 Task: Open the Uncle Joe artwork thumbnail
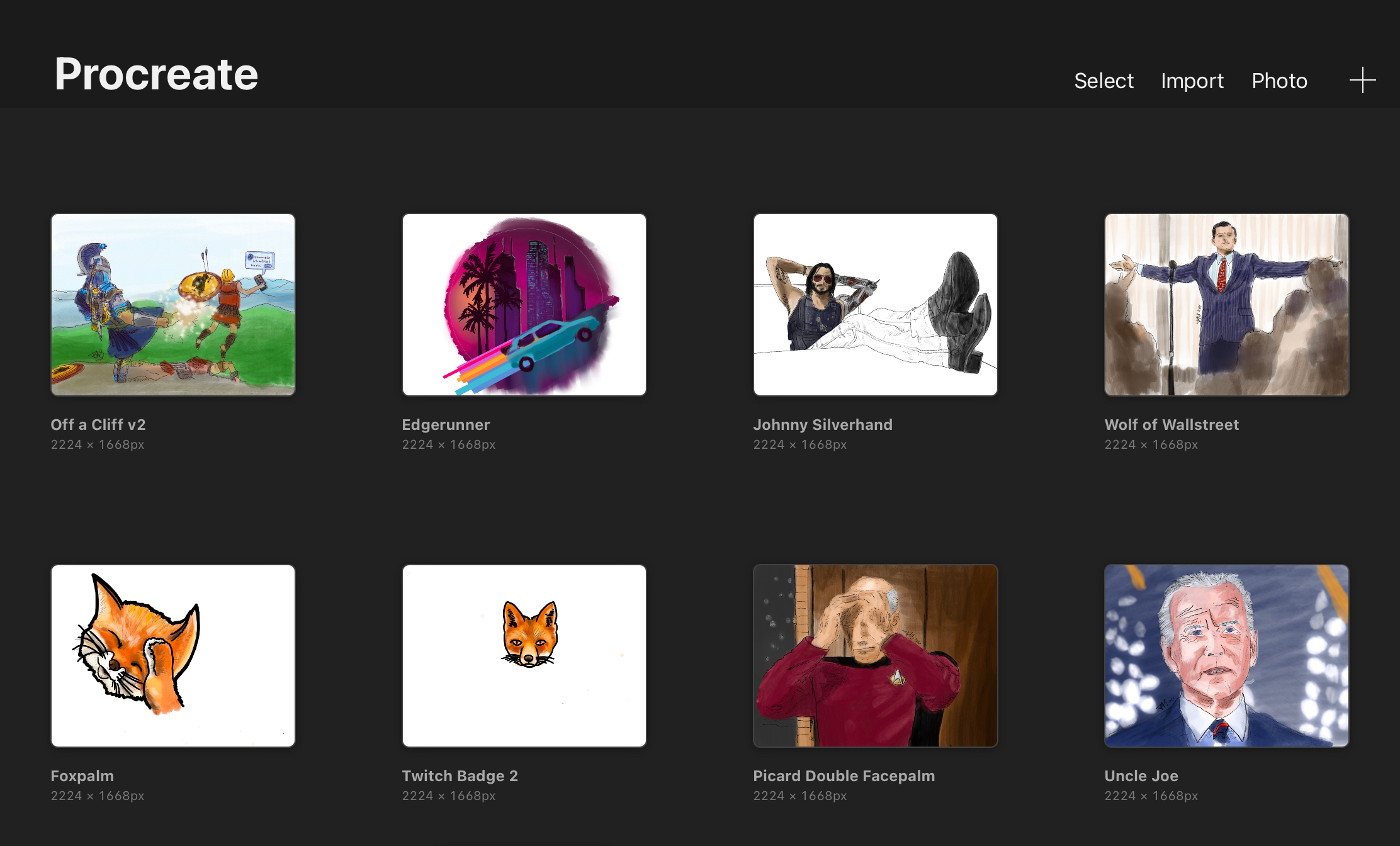pyautogui.click(x=1227, y=656)
